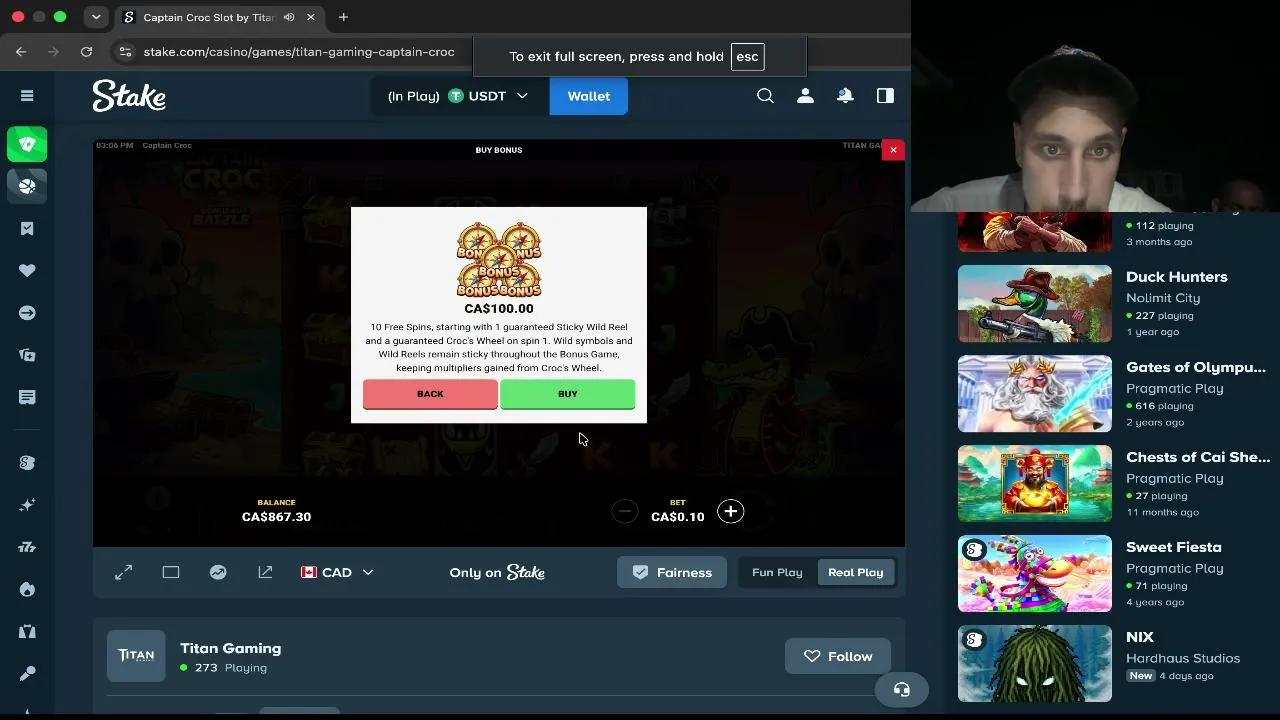
Task: Open the Chests of Cai Shen thumbnail
Action: click(1035, 483)
